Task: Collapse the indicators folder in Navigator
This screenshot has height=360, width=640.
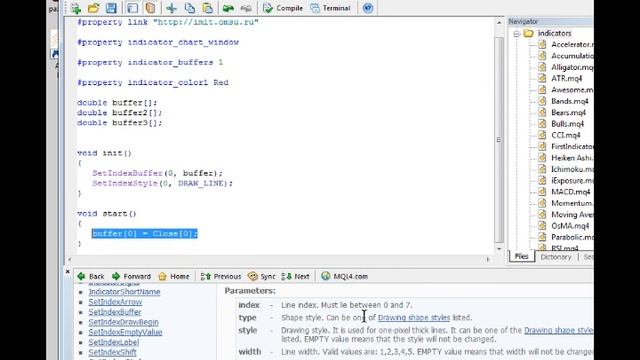Action: click(516, 33)
